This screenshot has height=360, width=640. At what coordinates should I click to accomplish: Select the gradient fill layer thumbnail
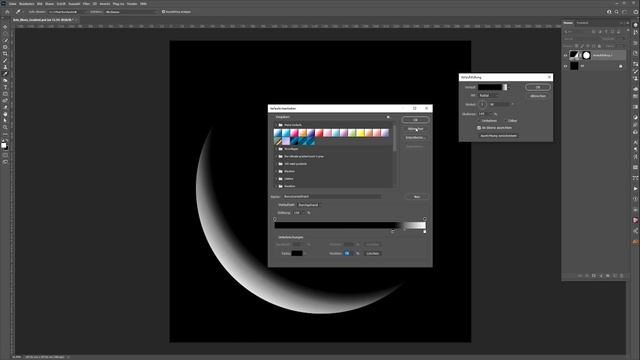point(574,55)
